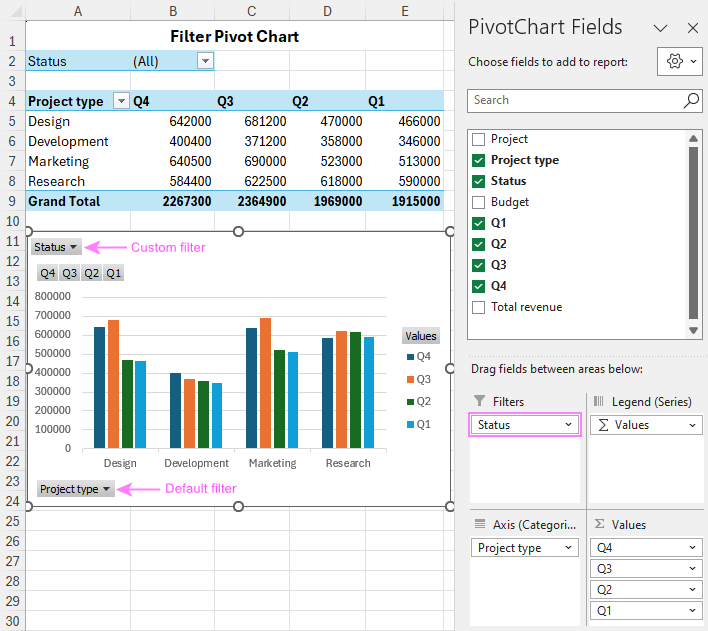The image size is (708, 631).
Task: Click the Q4 legend color marker
Action: tap(410, 357)
